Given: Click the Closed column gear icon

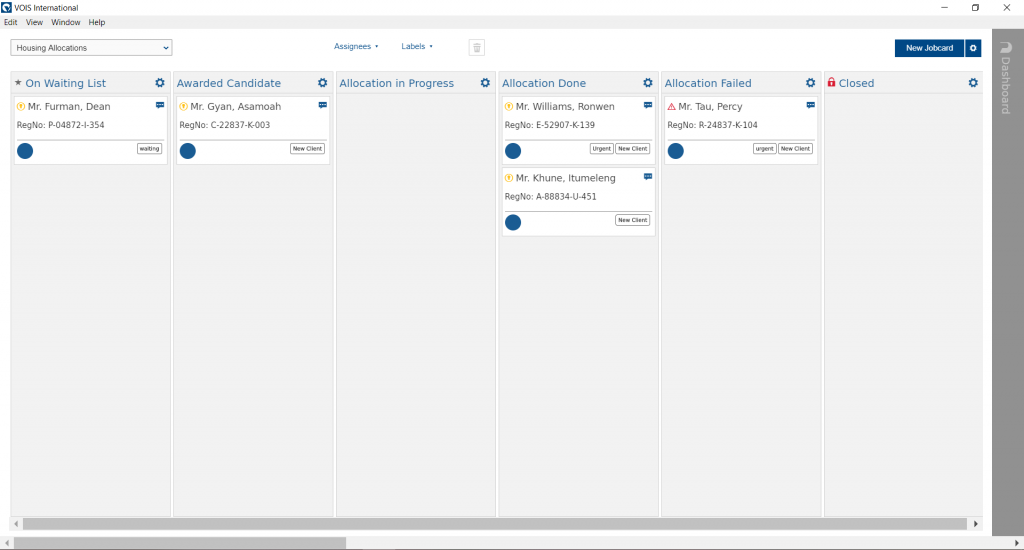Looking at the screenshot, I should (x=973, y=83).
